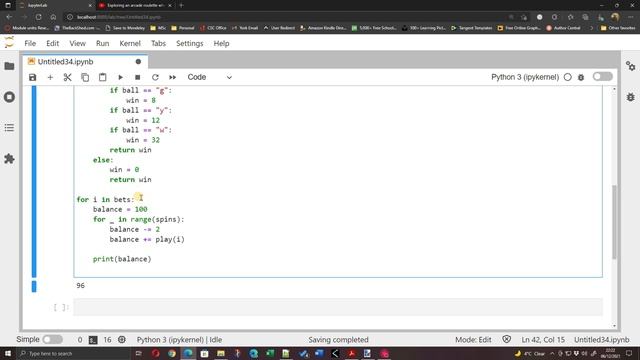Open the cell type Code dropdown

point(209,77)
